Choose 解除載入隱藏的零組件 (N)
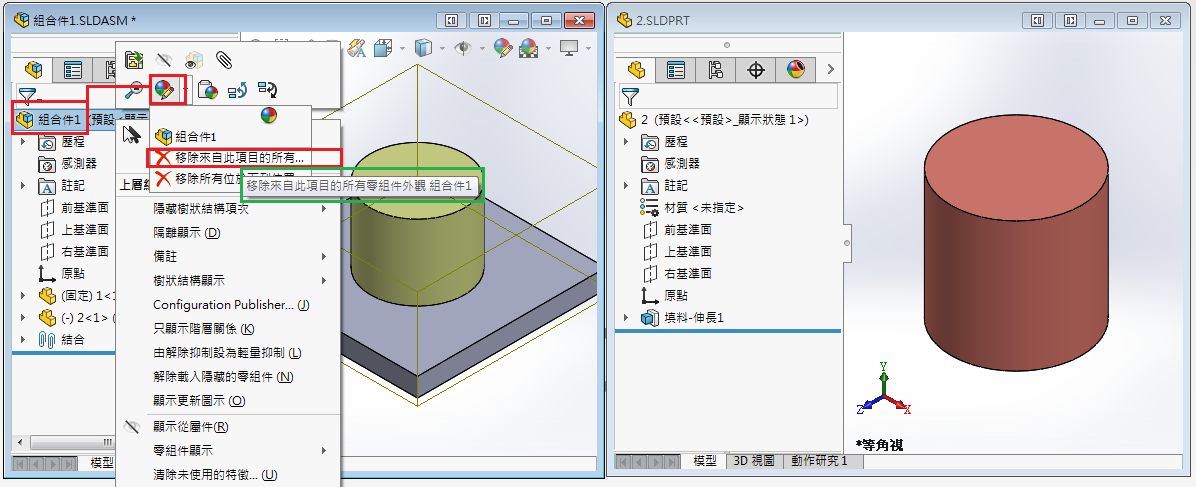The height and width of the screenshot is (487, 1196). [x=227, y=376]
